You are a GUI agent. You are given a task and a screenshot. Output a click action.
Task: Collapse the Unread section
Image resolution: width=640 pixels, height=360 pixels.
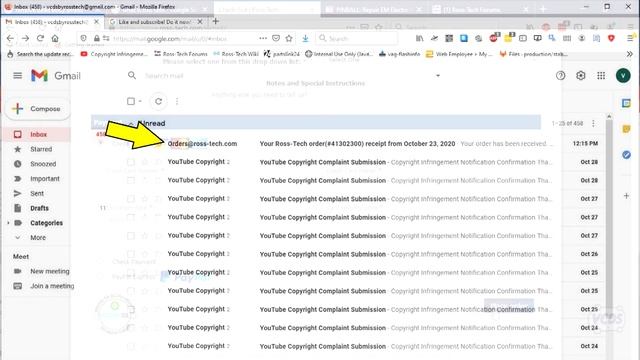131,124
